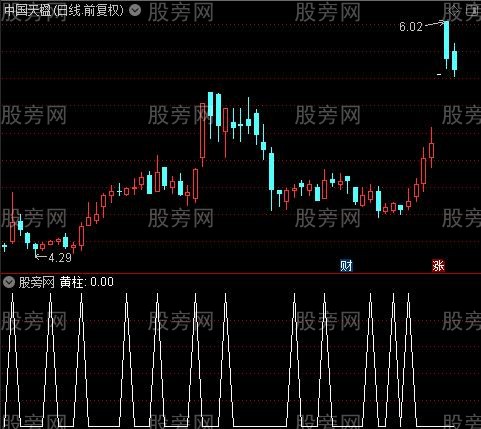The width and height of the screenshot is (481, 429).
Task: Click the 股旁网 indicator name label
Action: (x=37, y=282)
